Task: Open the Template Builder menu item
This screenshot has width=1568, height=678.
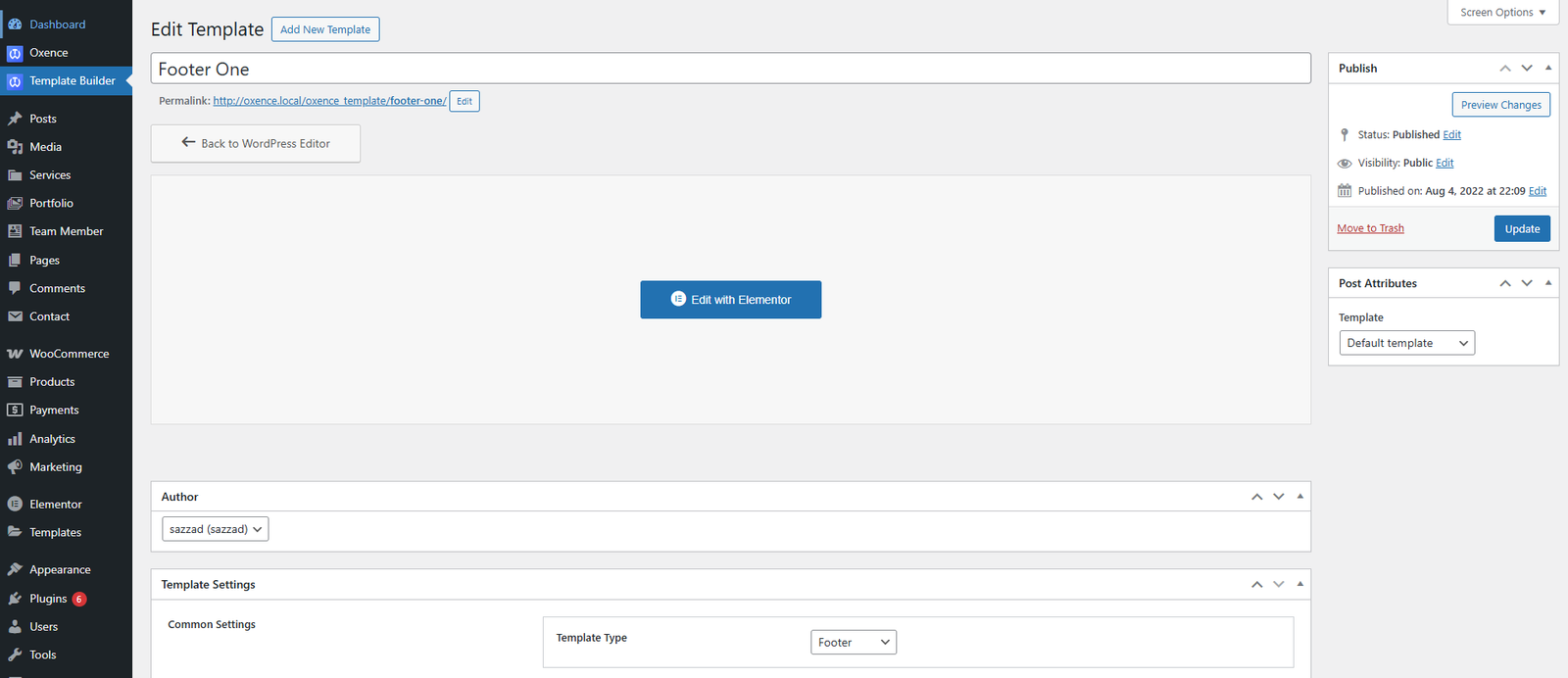Action: click(x=72, y=81)
